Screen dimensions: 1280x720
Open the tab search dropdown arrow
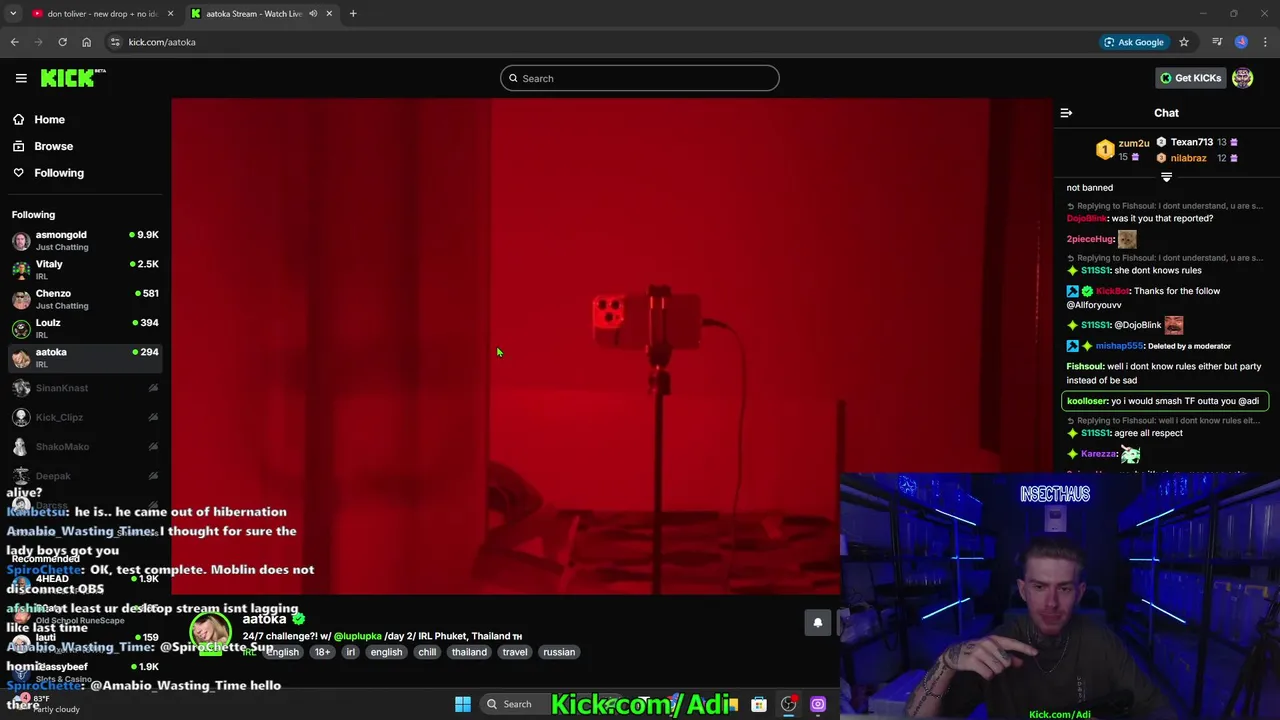13,14
